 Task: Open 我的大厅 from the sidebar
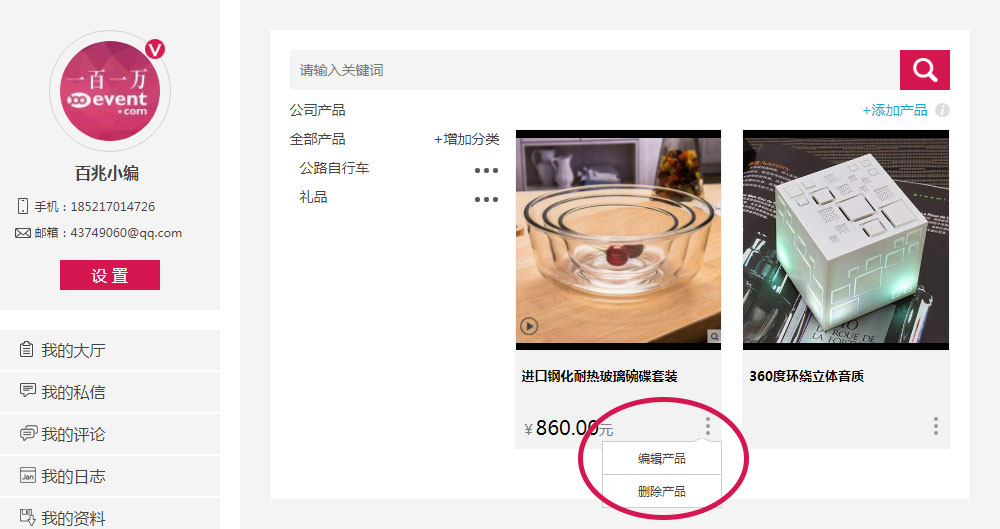pos(110,350)
